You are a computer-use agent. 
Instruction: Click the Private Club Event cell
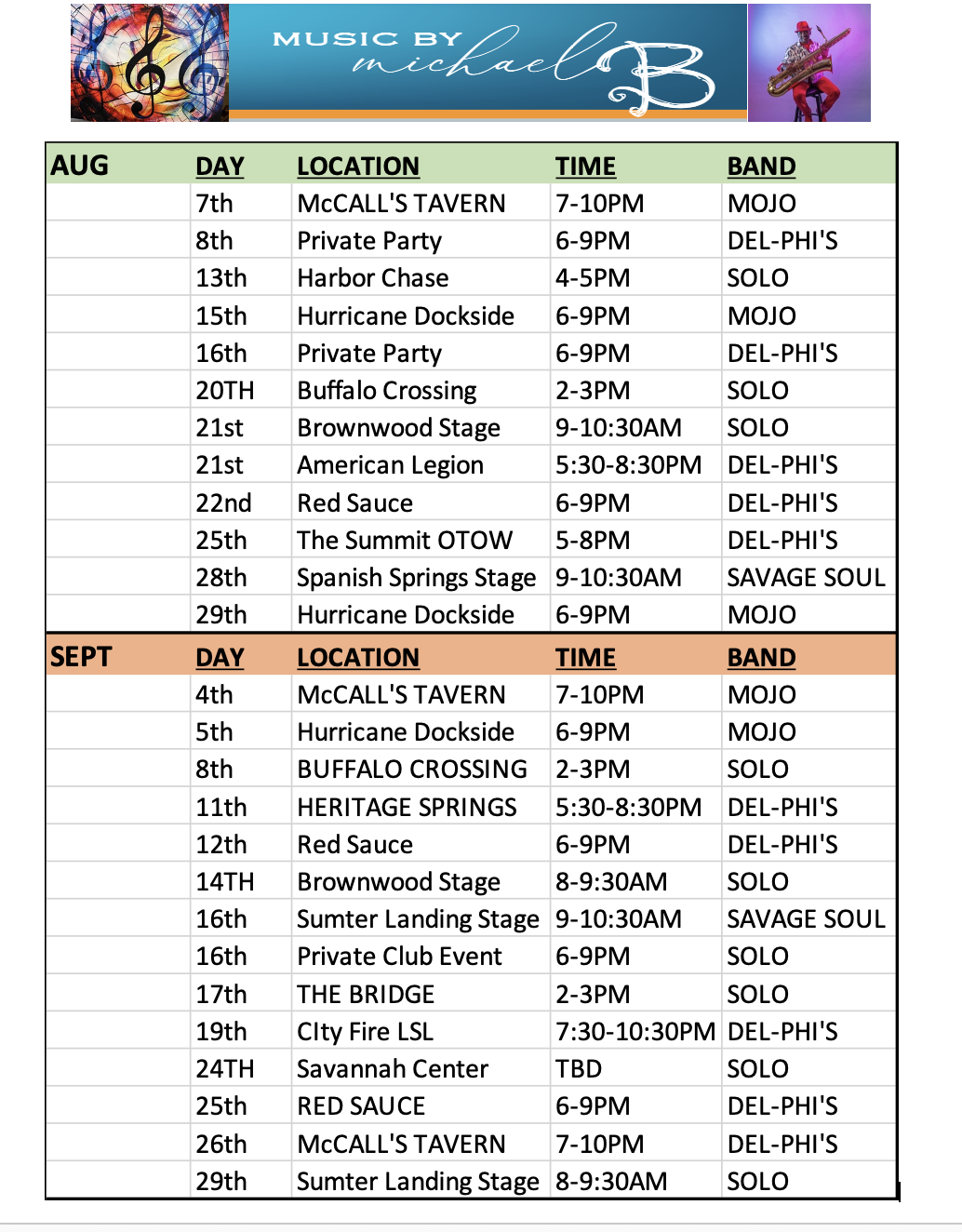click(x=421, y=957)
